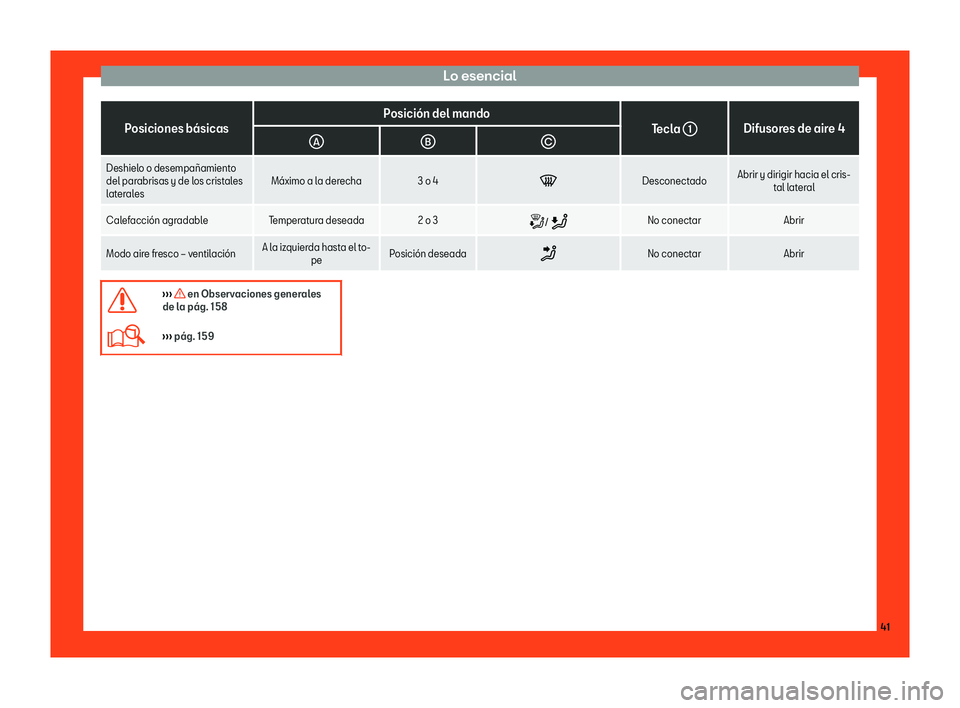The width and height of the screenshot is (960, 708).
Task: Click the Difusores de aire 4 header
Action: point(793,129)
